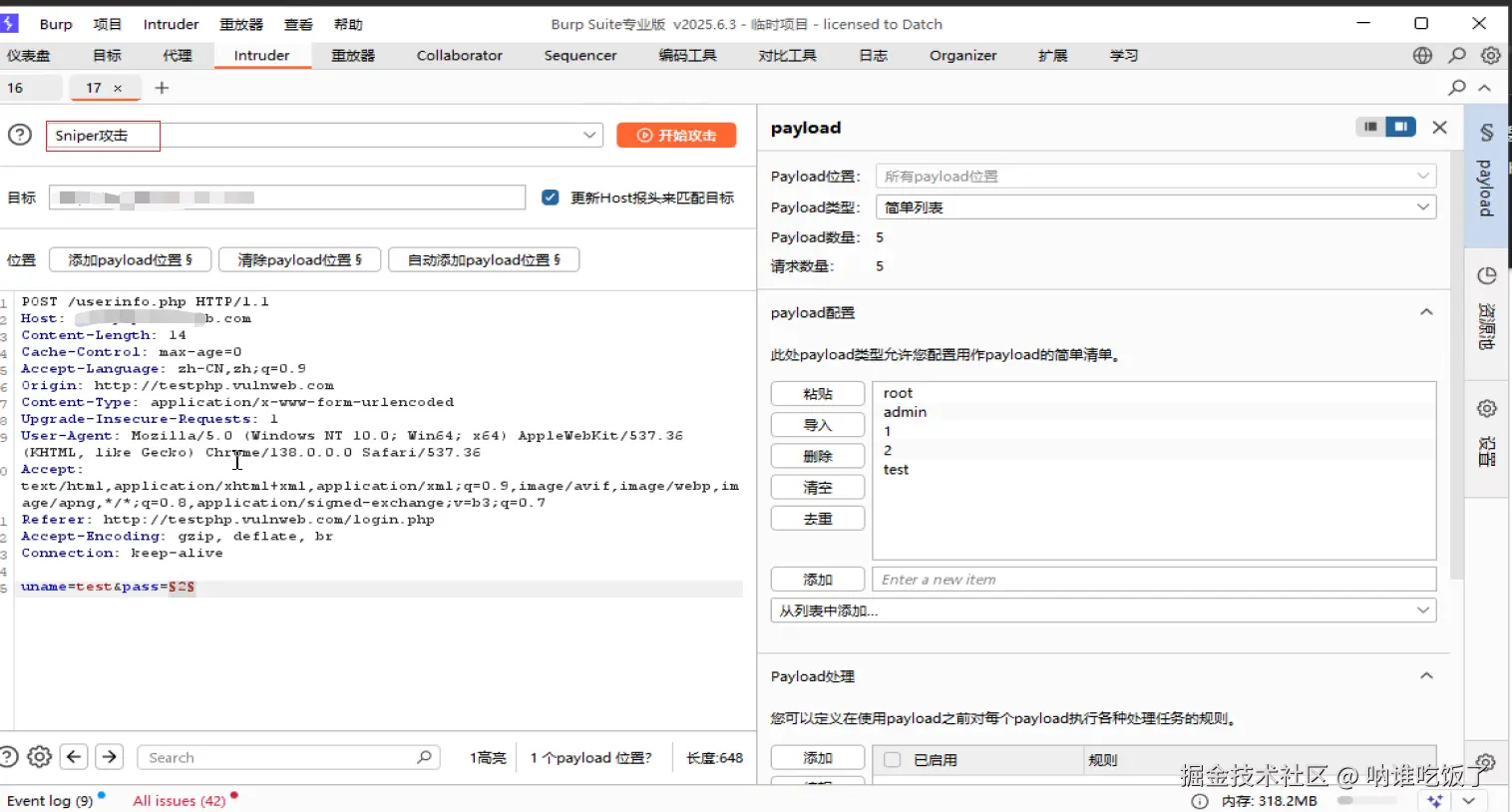The image size is (1512, 812).
Task: Switch to the Collaborator tab
Action: click(x=460, y=56)
